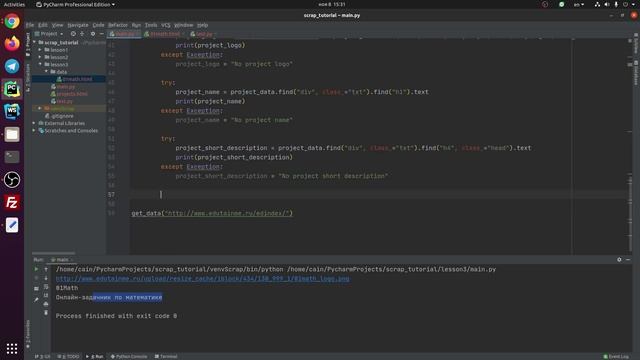Expand External Libraries node

click(34, 123)
